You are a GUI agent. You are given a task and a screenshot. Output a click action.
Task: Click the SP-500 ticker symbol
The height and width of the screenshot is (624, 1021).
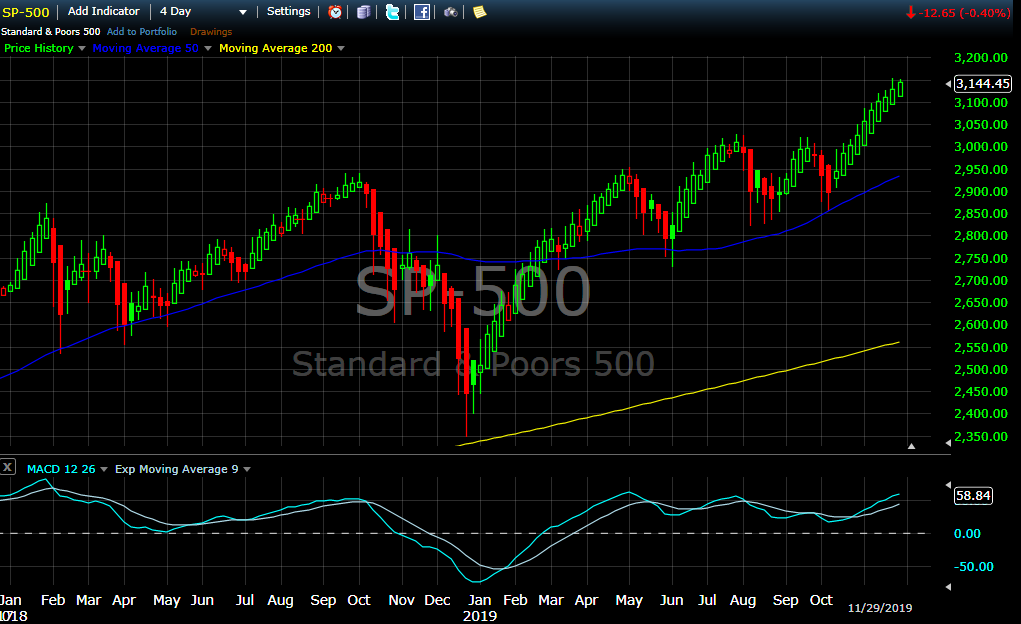tap(25, 12)
